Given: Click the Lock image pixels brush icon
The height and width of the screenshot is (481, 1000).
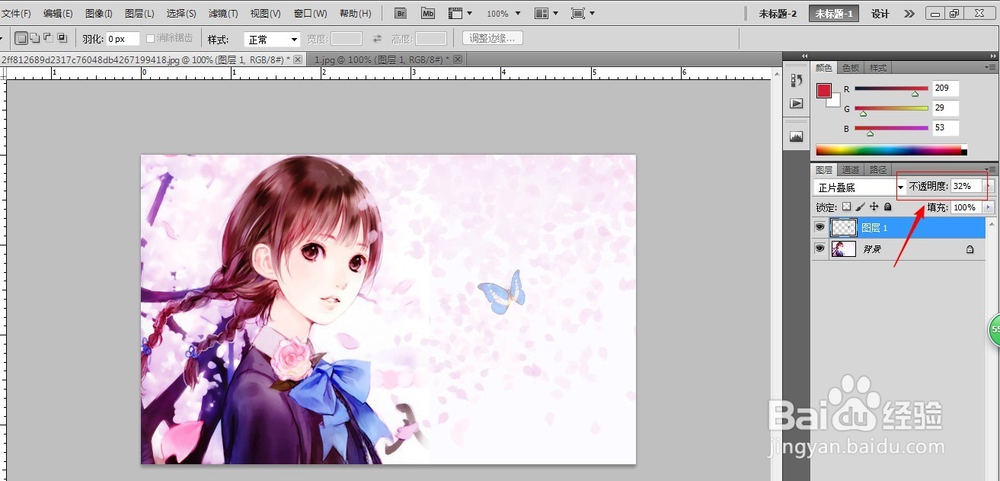Looking at the screenshot, I should pyautogui.click(x=860, y=207).
